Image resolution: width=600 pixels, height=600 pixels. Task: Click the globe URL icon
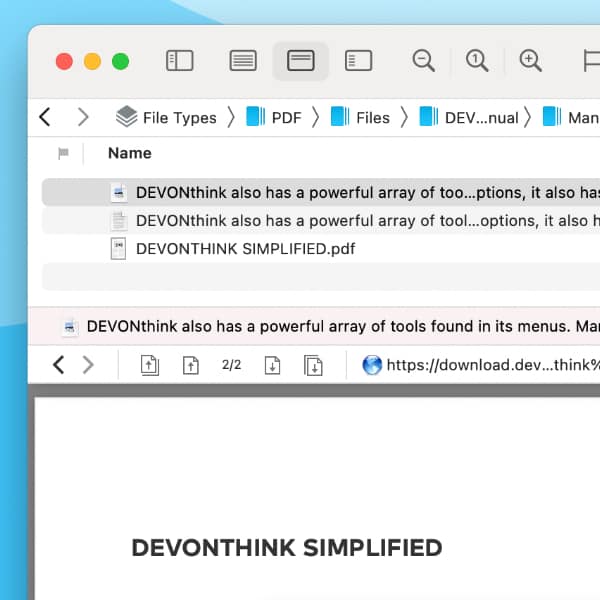(x=372, y=365)
